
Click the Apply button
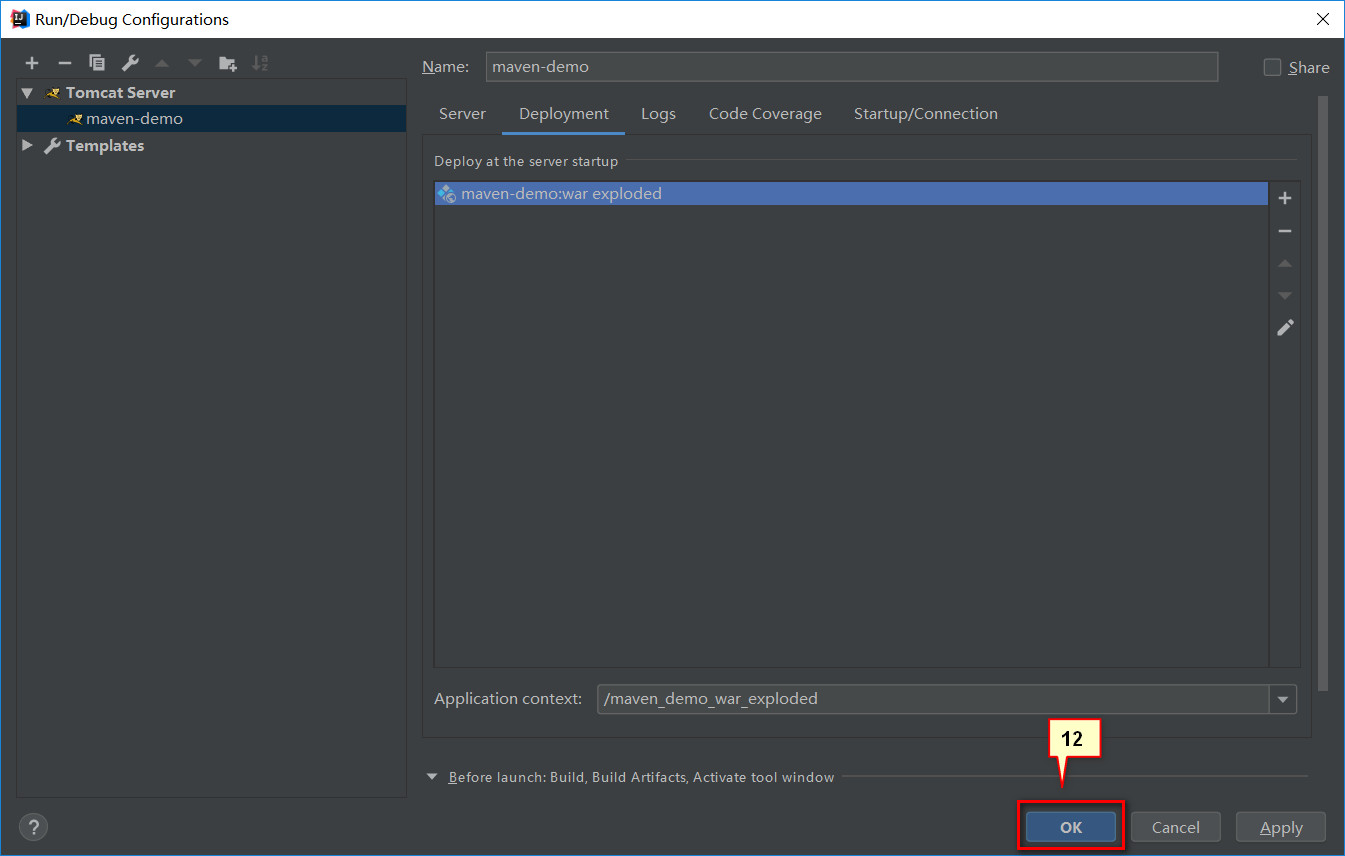1281,827
